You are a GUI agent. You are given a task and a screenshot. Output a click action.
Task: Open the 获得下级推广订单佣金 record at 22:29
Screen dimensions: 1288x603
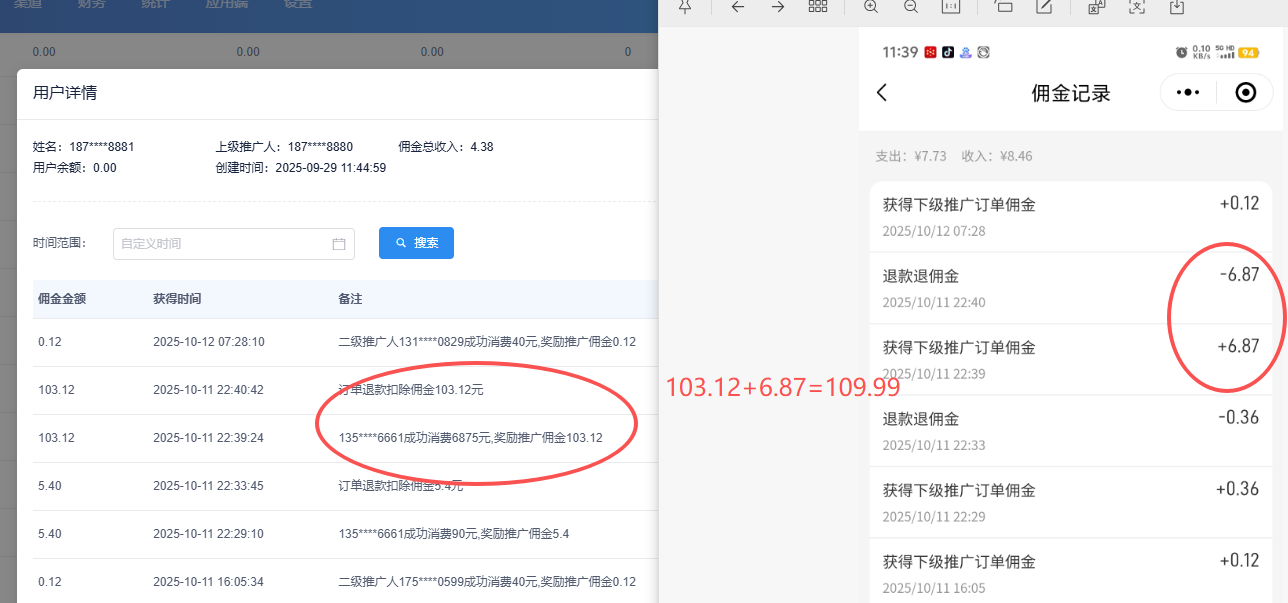pyautogui.click(x=1071, y=502)
